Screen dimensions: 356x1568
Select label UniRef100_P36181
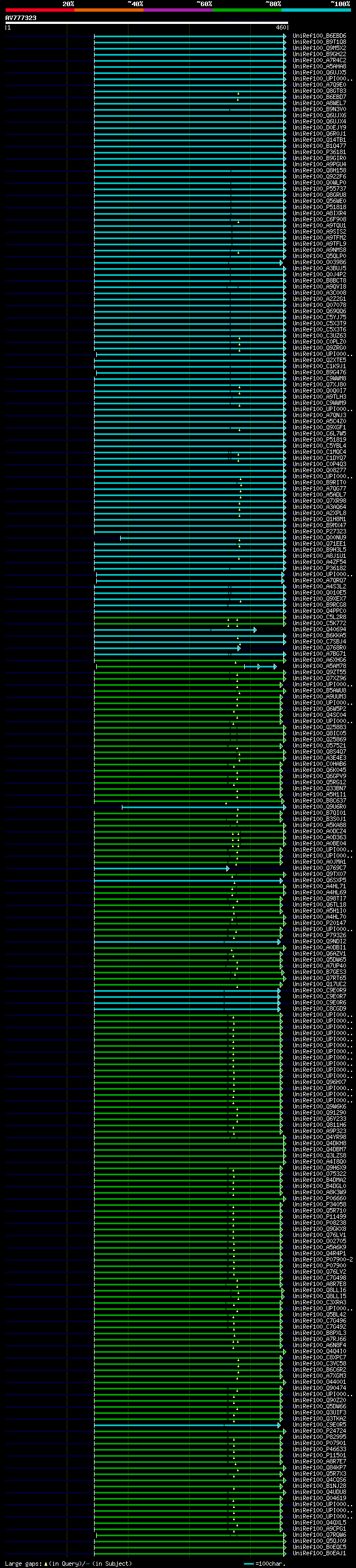[319, 152]
